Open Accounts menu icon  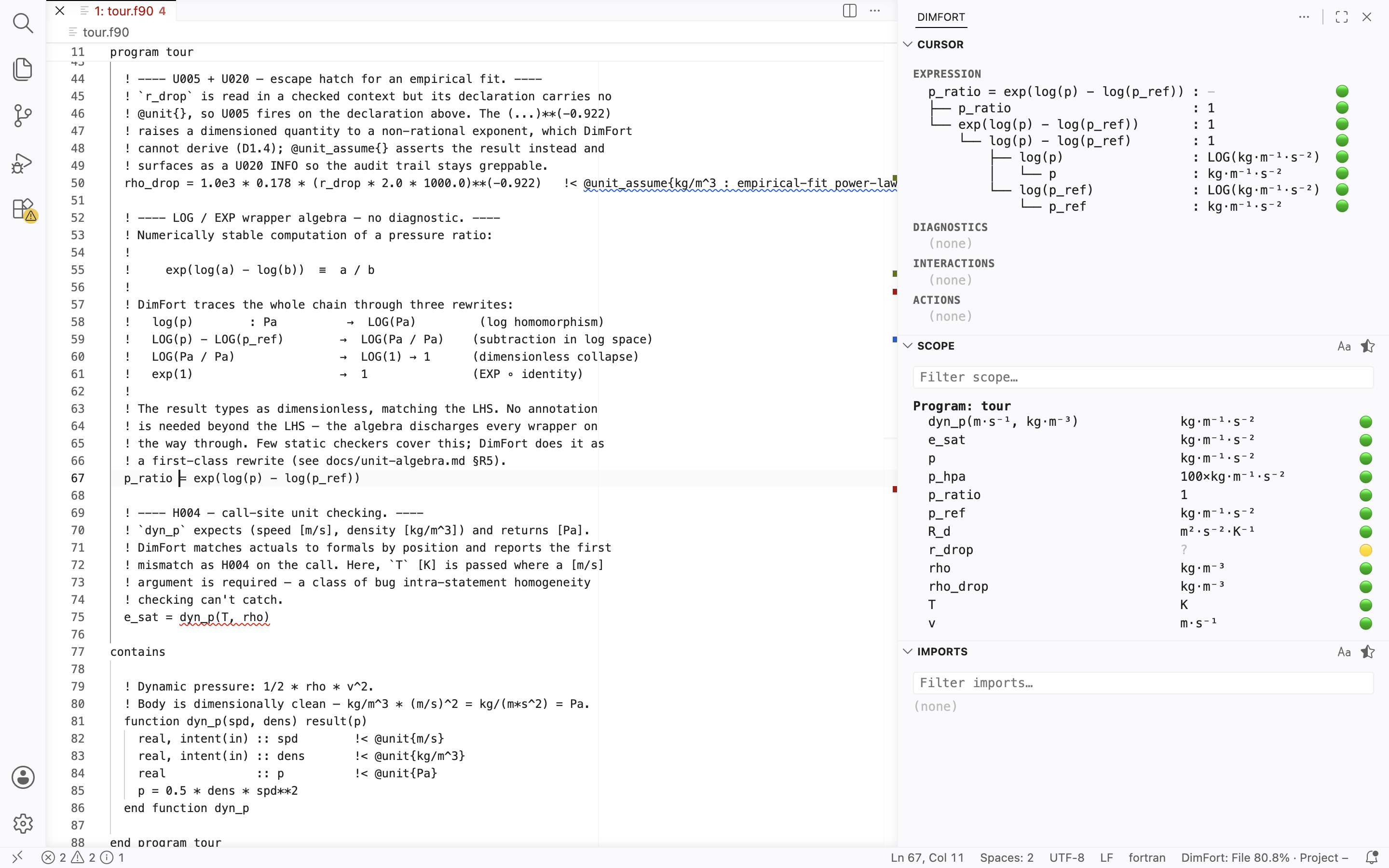click(23, 777)
